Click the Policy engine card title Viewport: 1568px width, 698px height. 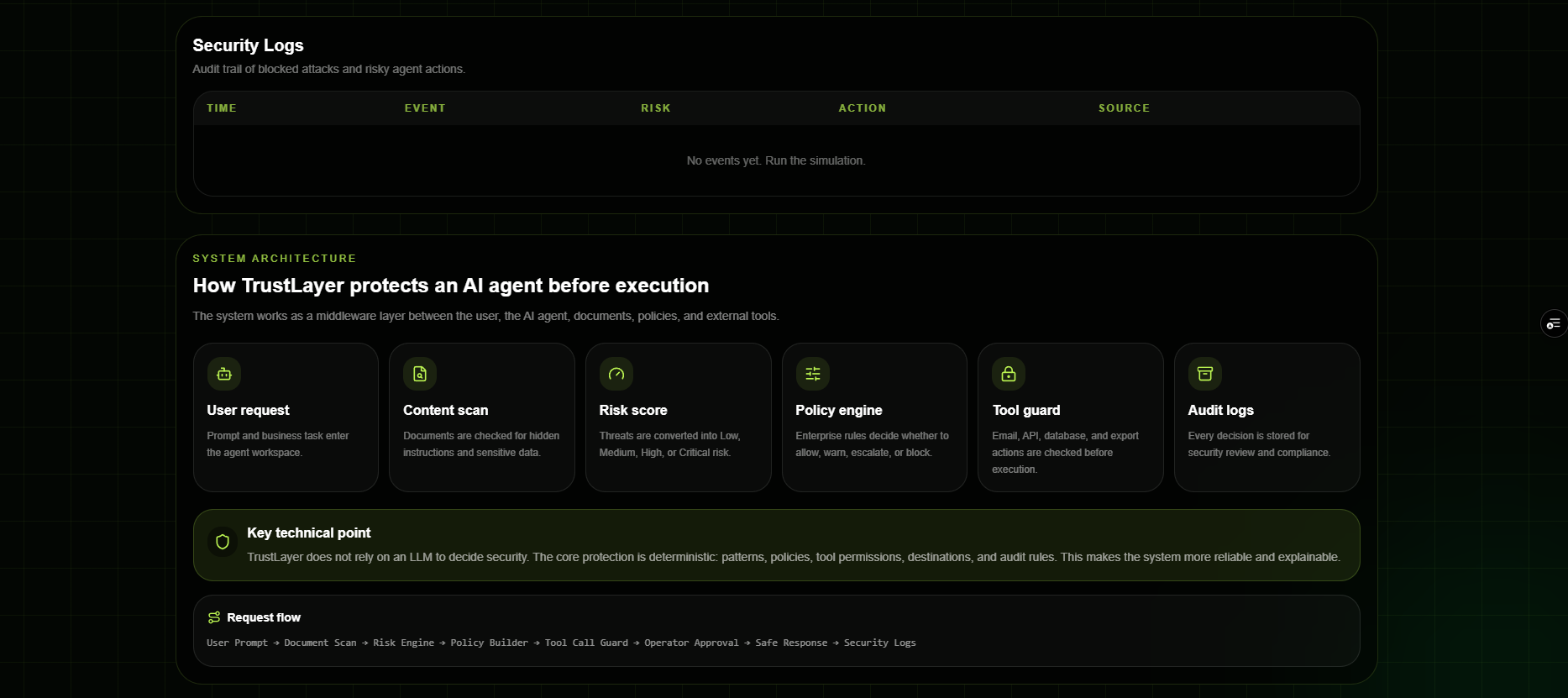pyautogui.click(x=839, y=410)
